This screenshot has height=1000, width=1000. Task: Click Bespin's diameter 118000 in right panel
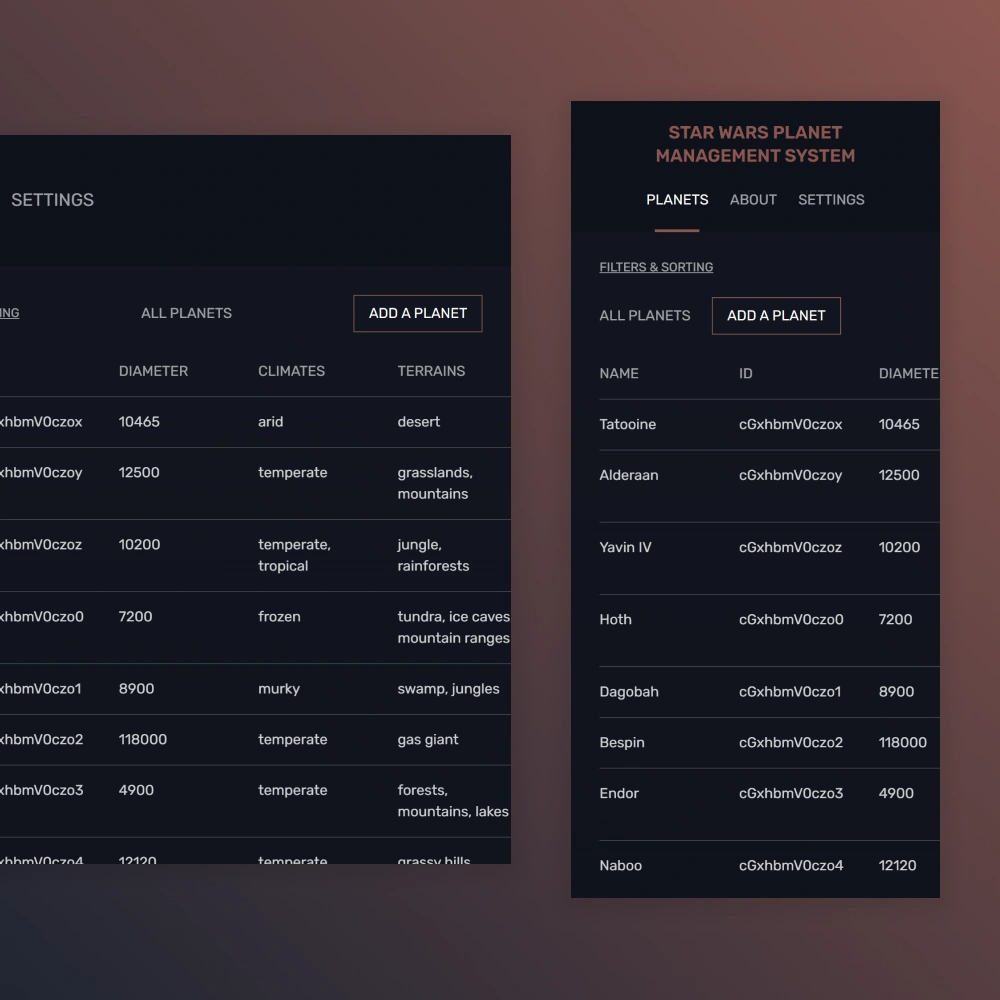click(902, 742)
